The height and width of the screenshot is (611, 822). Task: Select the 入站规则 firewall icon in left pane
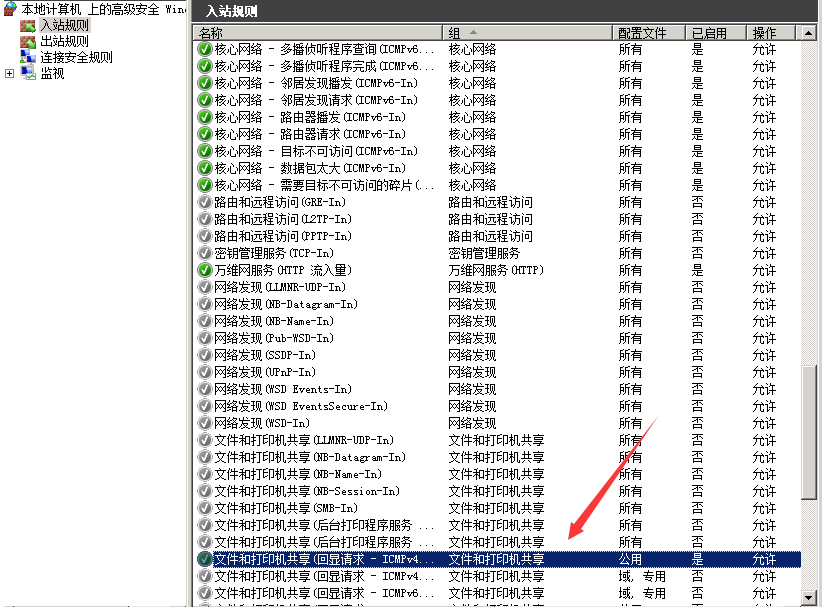point(27,25)
